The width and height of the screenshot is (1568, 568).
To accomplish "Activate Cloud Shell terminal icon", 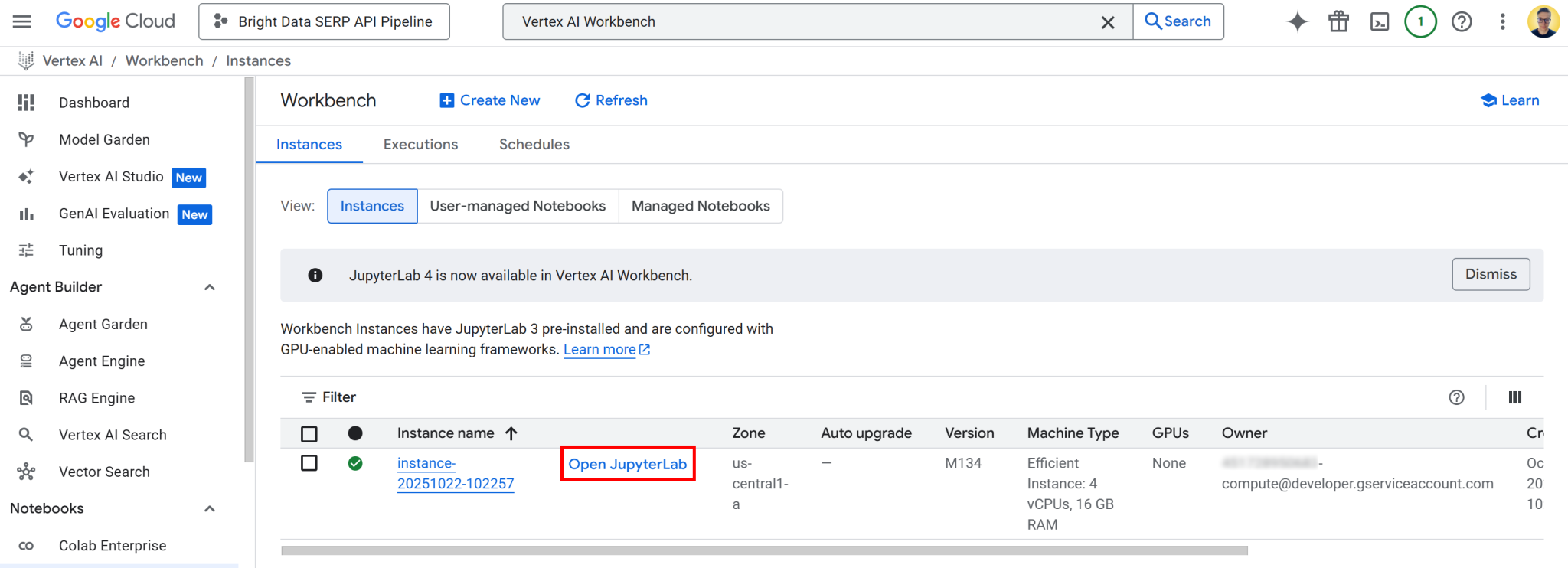I will click(1380, 21).
